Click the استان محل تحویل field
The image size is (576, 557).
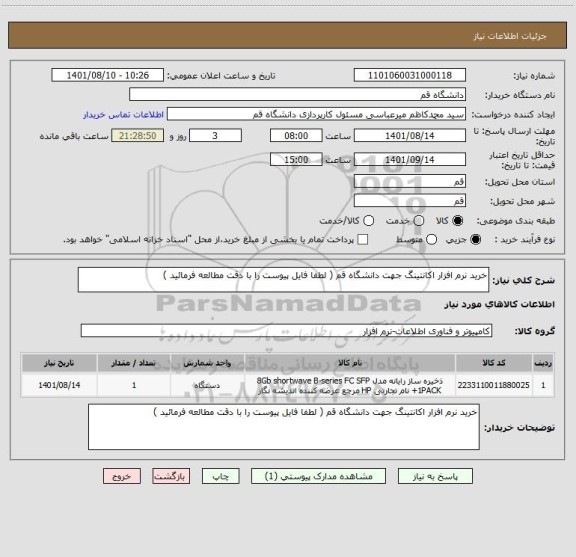[410, 181]
